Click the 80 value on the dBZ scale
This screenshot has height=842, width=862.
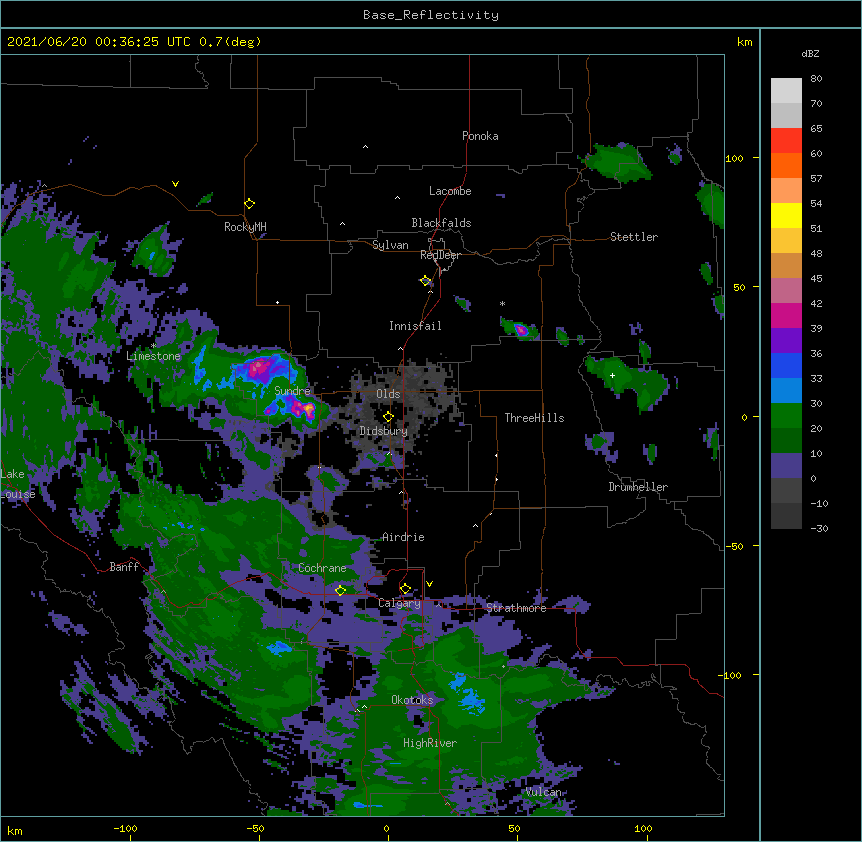[x=816, y=79]
